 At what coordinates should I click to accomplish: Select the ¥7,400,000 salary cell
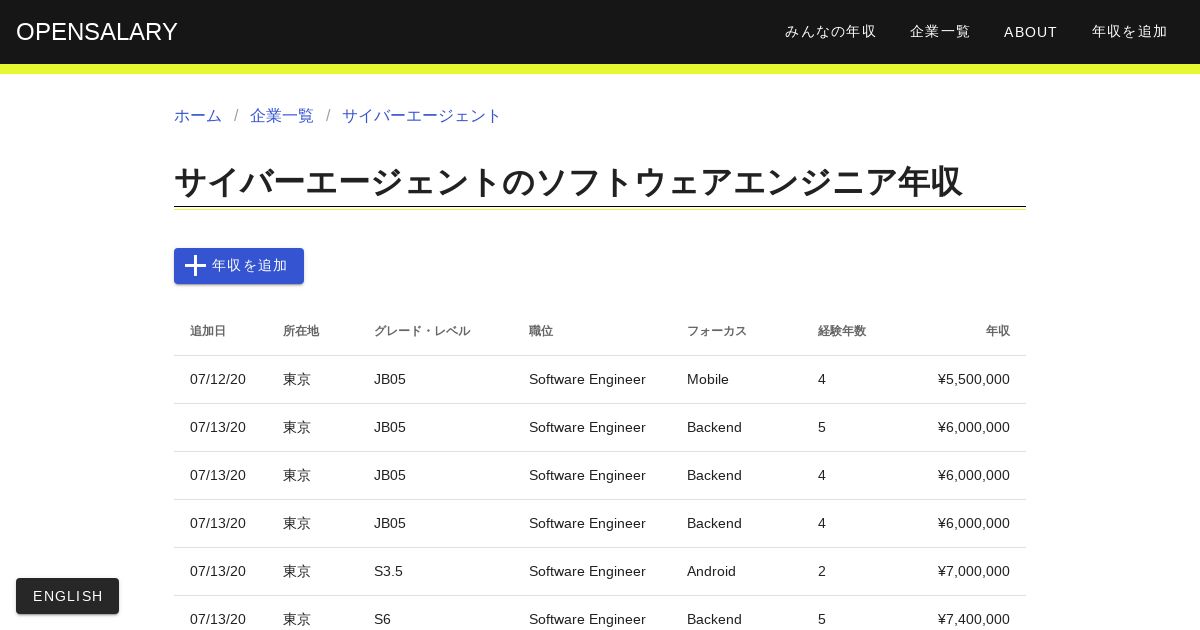pos(974,620)
